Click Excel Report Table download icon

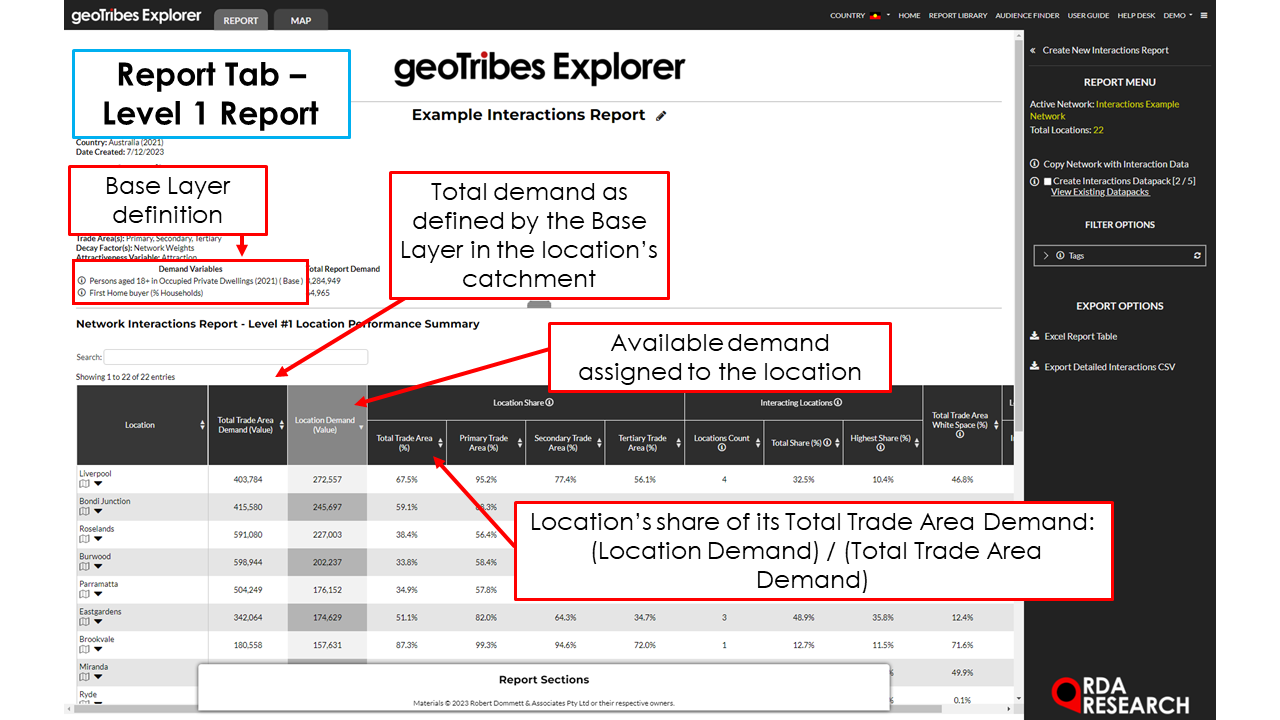1035,336
